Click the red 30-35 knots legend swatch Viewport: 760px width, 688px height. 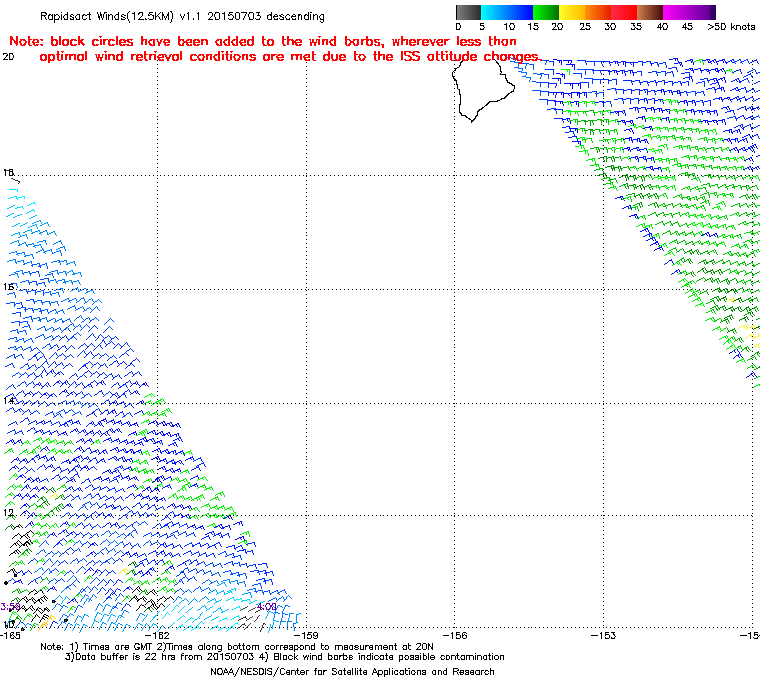coord(624,12)
